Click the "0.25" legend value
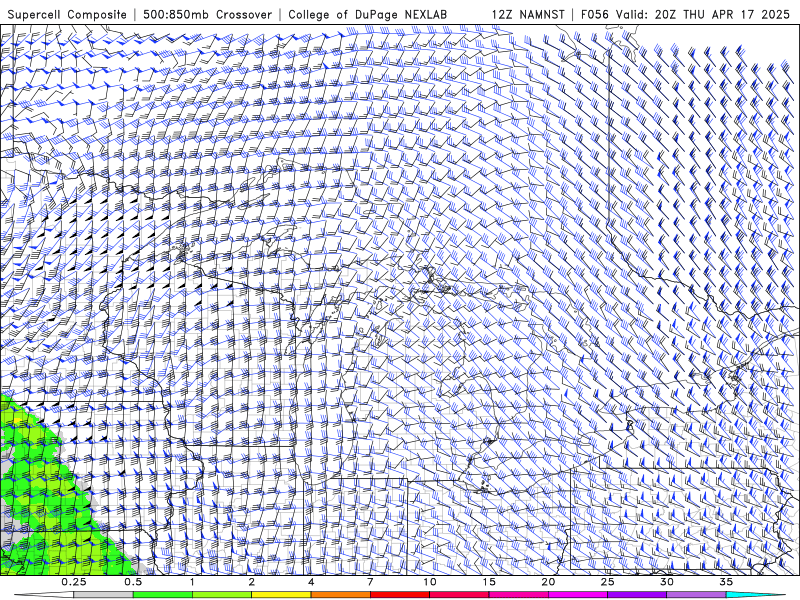 [x=74, y=582]
